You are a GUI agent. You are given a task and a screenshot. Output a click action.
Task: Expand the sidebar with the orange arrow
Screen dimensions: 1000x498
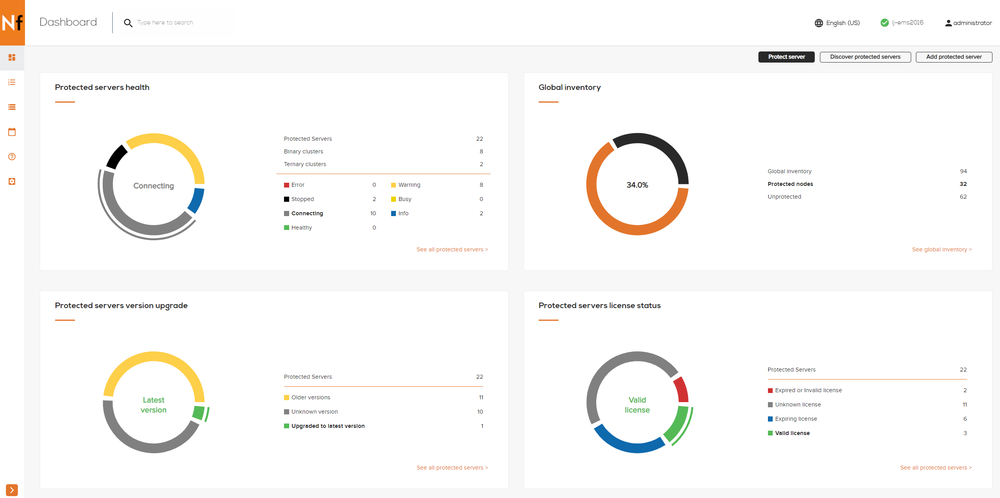coord(12,490)
